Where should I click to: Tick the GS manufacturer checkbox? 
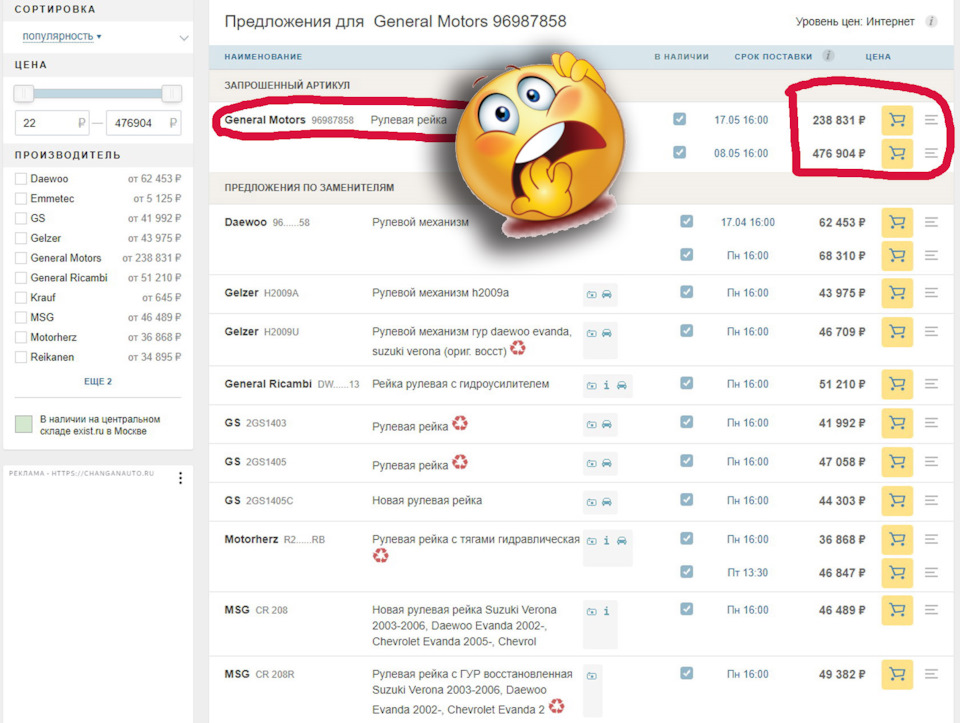(21, 218)
